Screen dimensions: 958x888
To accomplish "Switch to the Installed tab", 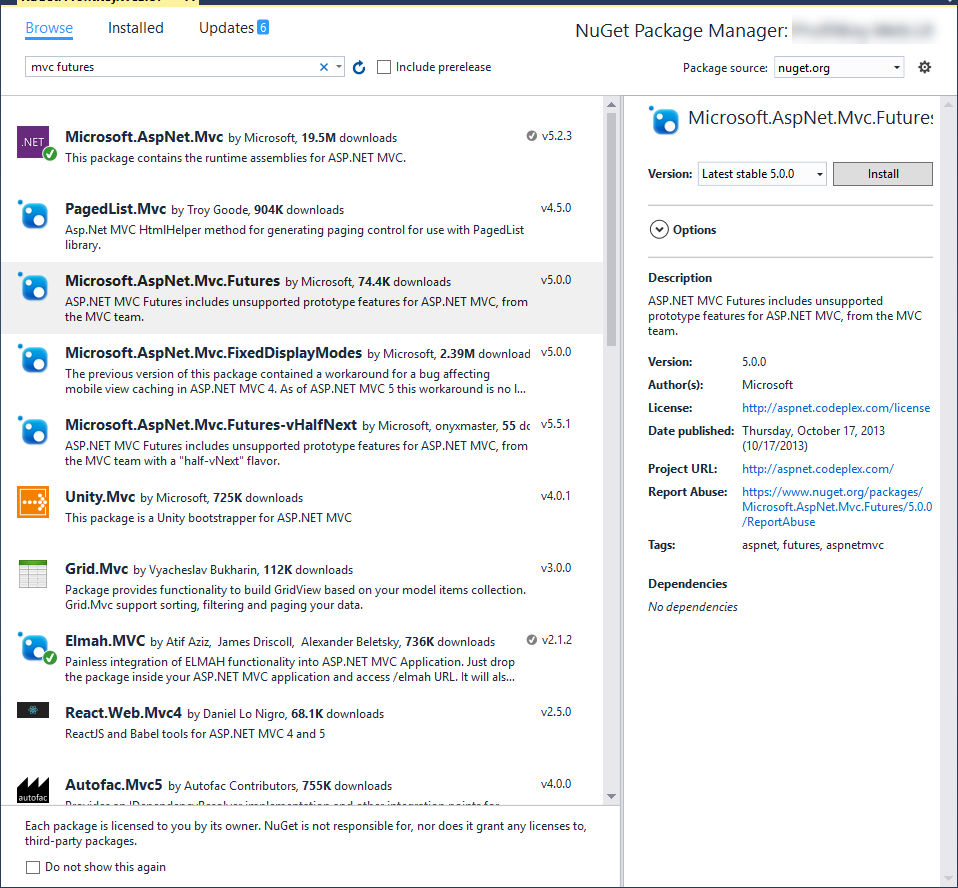I will [x=135, y=28].
